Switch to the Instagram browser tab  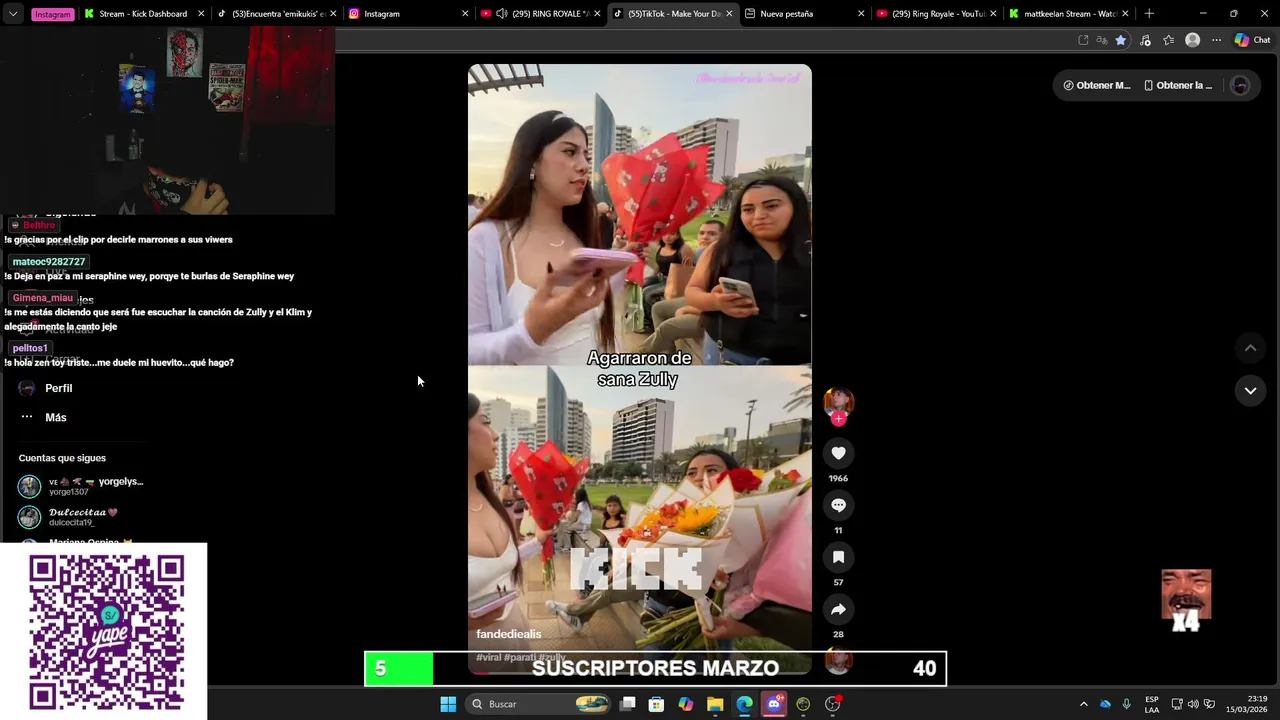(x=408, y=13)
